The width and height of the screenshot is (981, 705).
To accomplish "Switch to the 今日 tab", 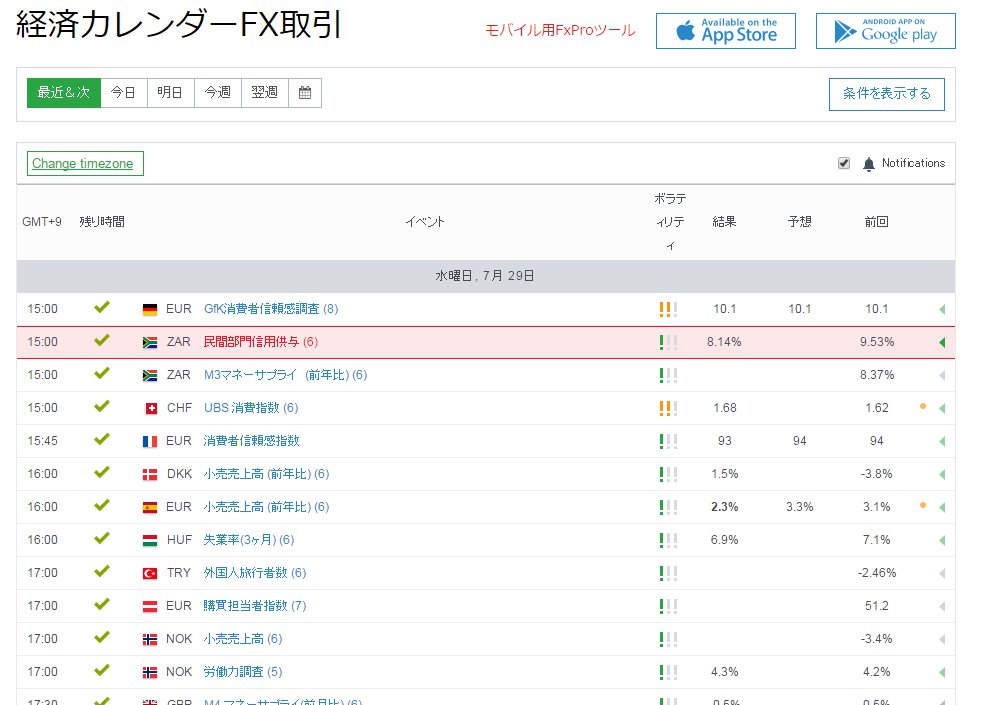I will point(122,91).
